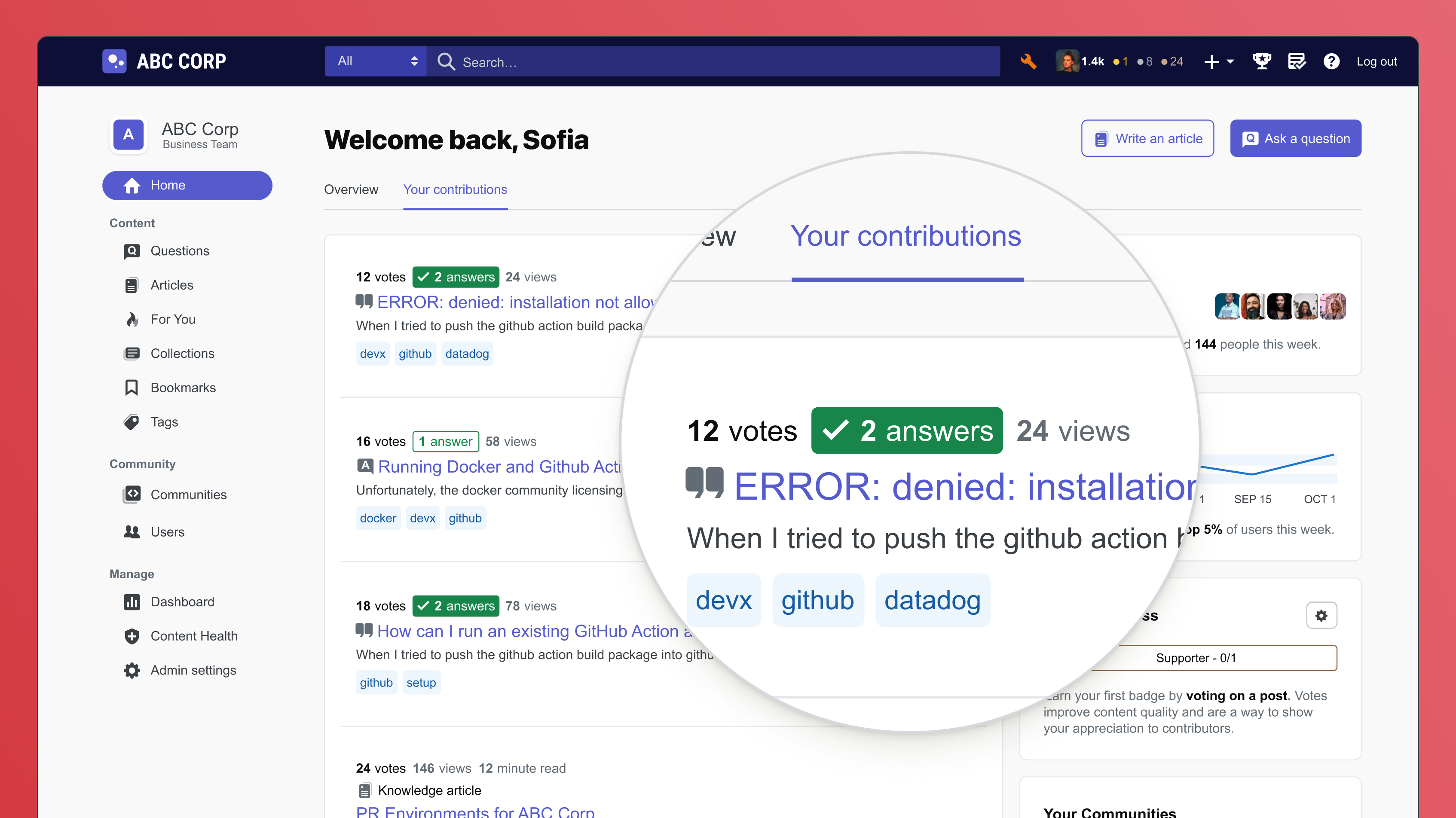Image resolution: width=1456 pixels, height=818 pixels.
Task: Click the devx tag under ERROR question
Action: click(x=373, y=354)
